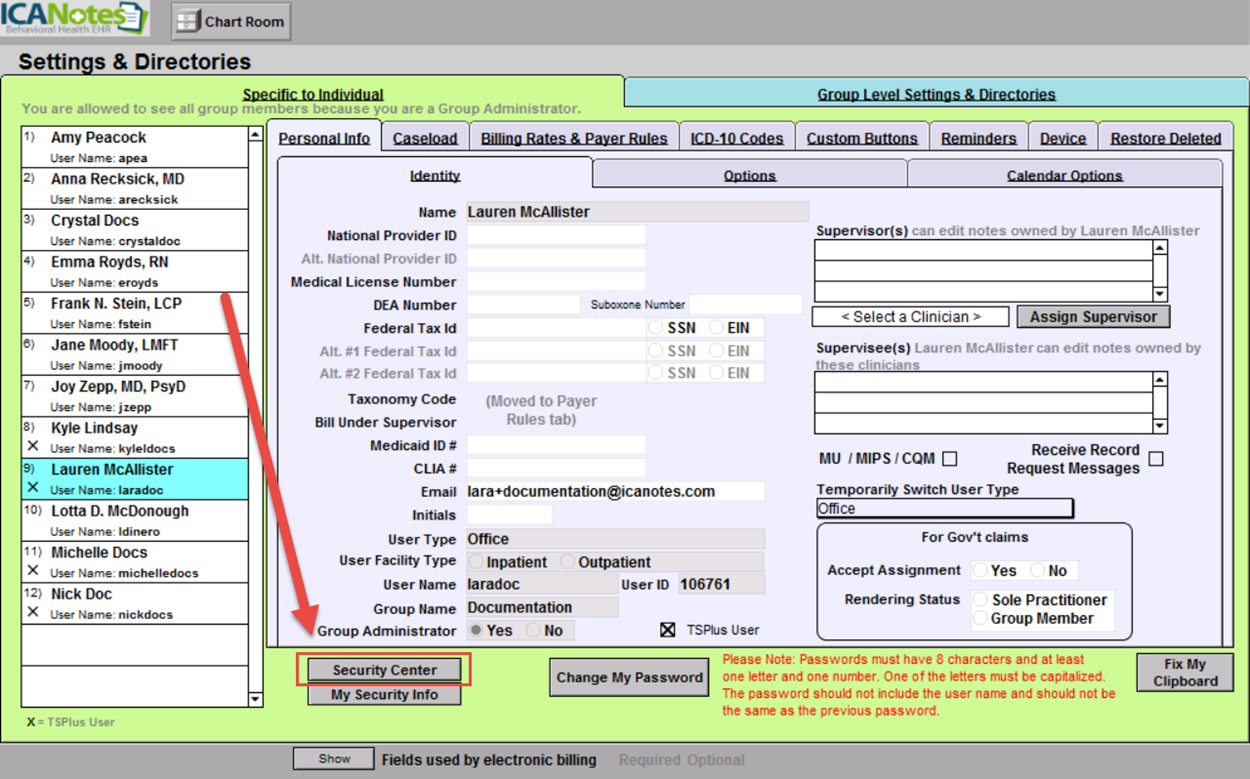Viewport: 1250px width, 779px height.
Task: Open Temporarily Switch User Type dropdown
Action: pos(944,508)
